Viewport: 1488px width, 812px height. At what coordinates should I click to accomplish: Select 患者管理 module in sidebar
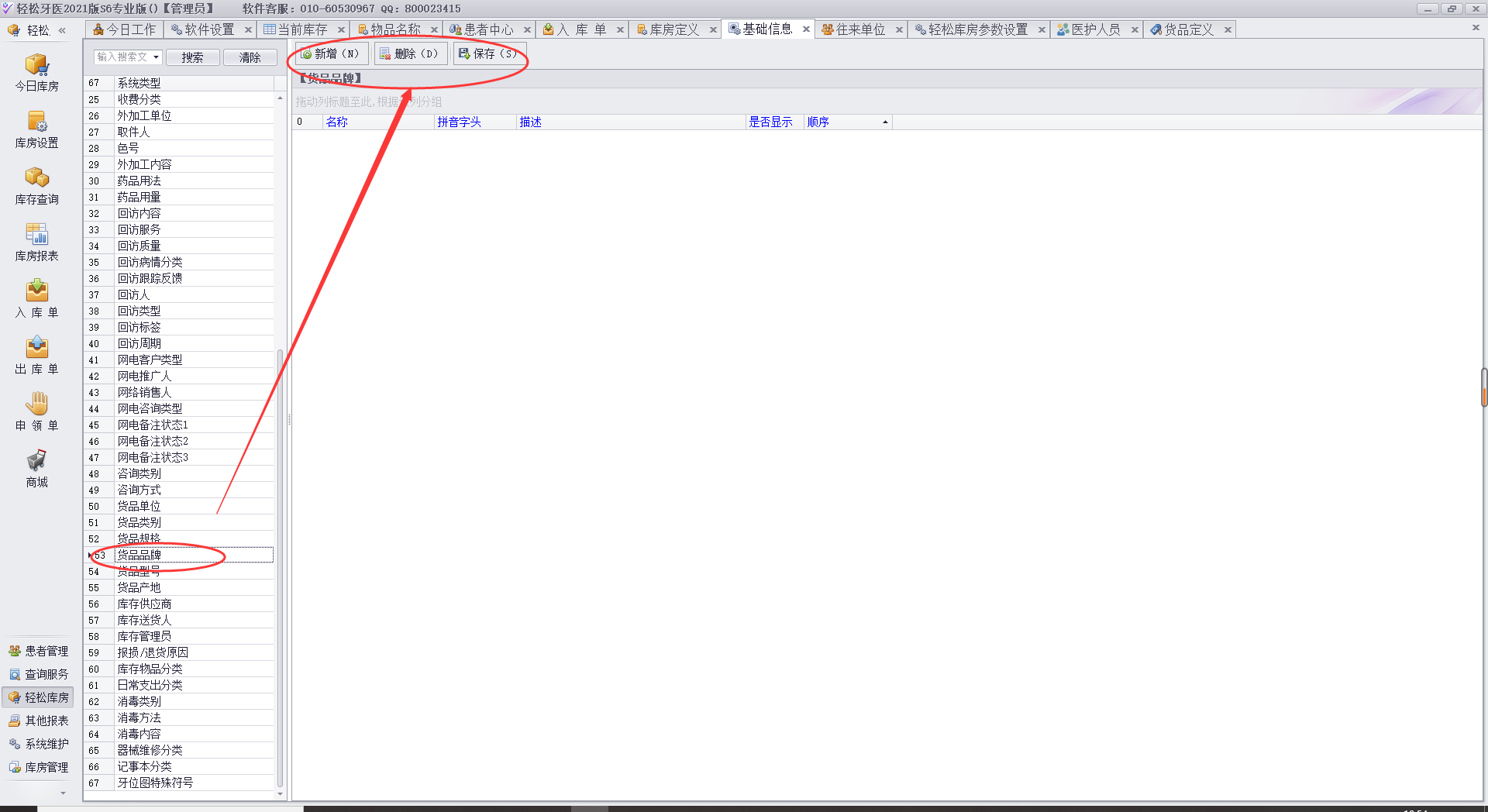coord(38,651)
